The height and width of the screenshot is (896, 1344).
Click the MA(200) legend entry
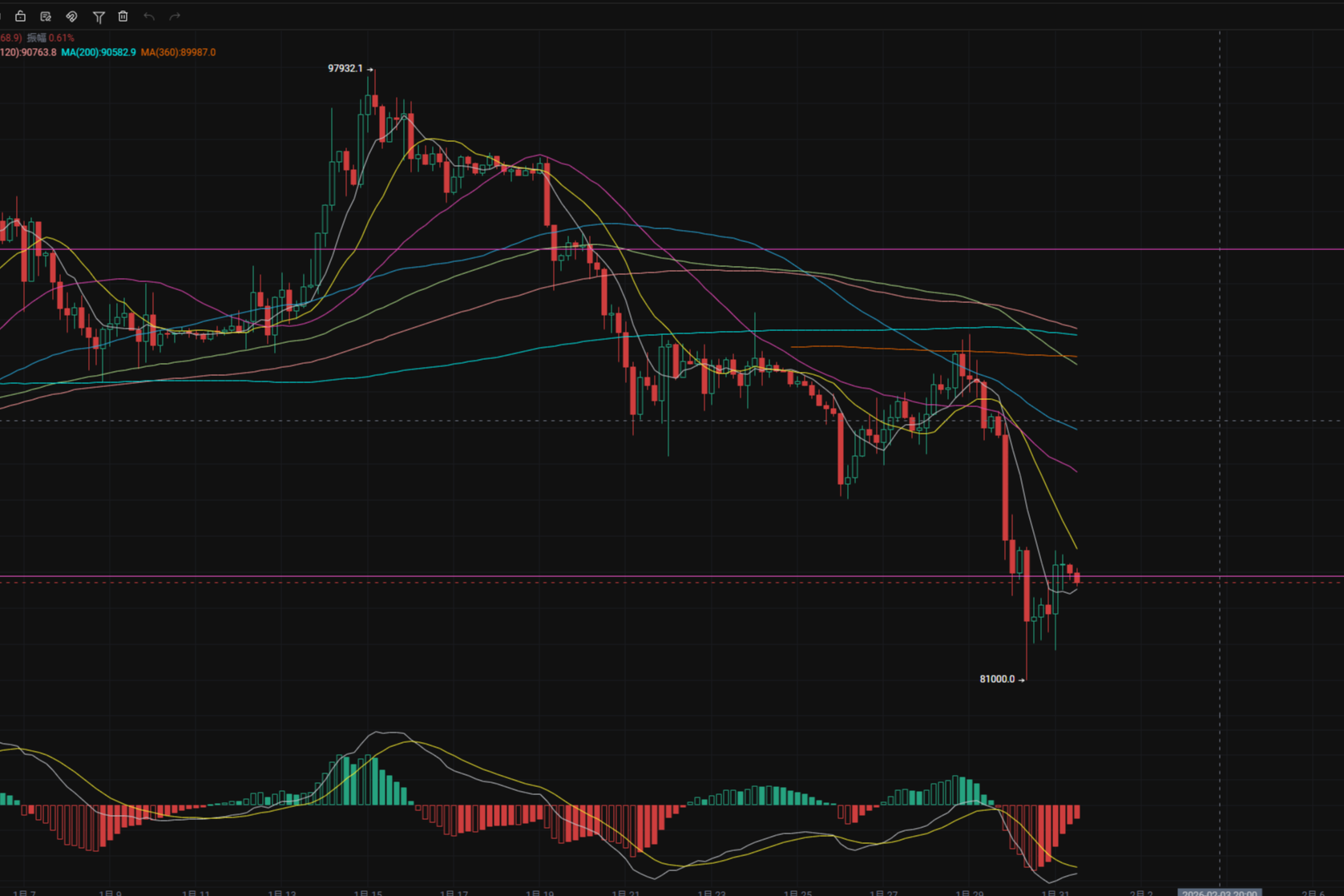click(98, 52)
